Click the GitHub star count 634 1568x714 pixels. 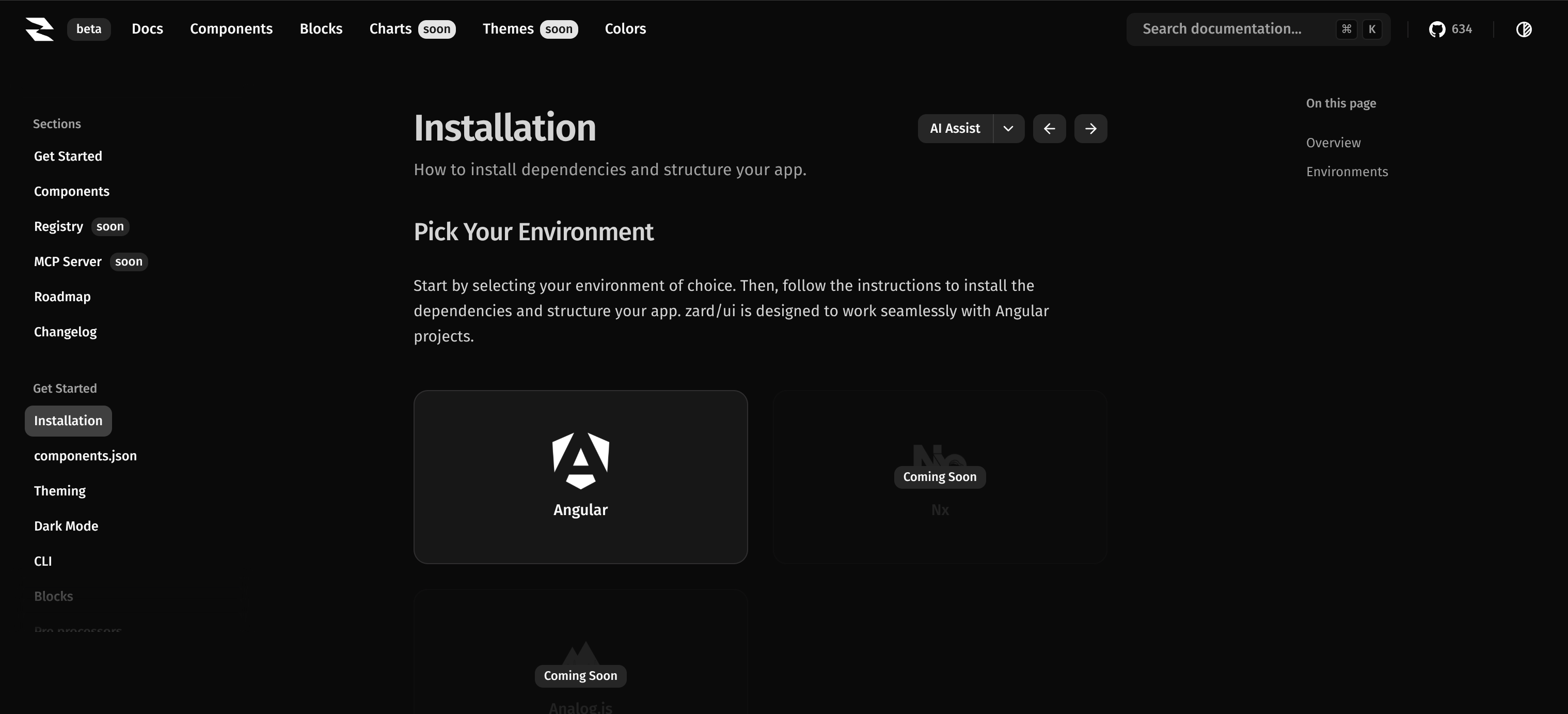click(1462, 28)
